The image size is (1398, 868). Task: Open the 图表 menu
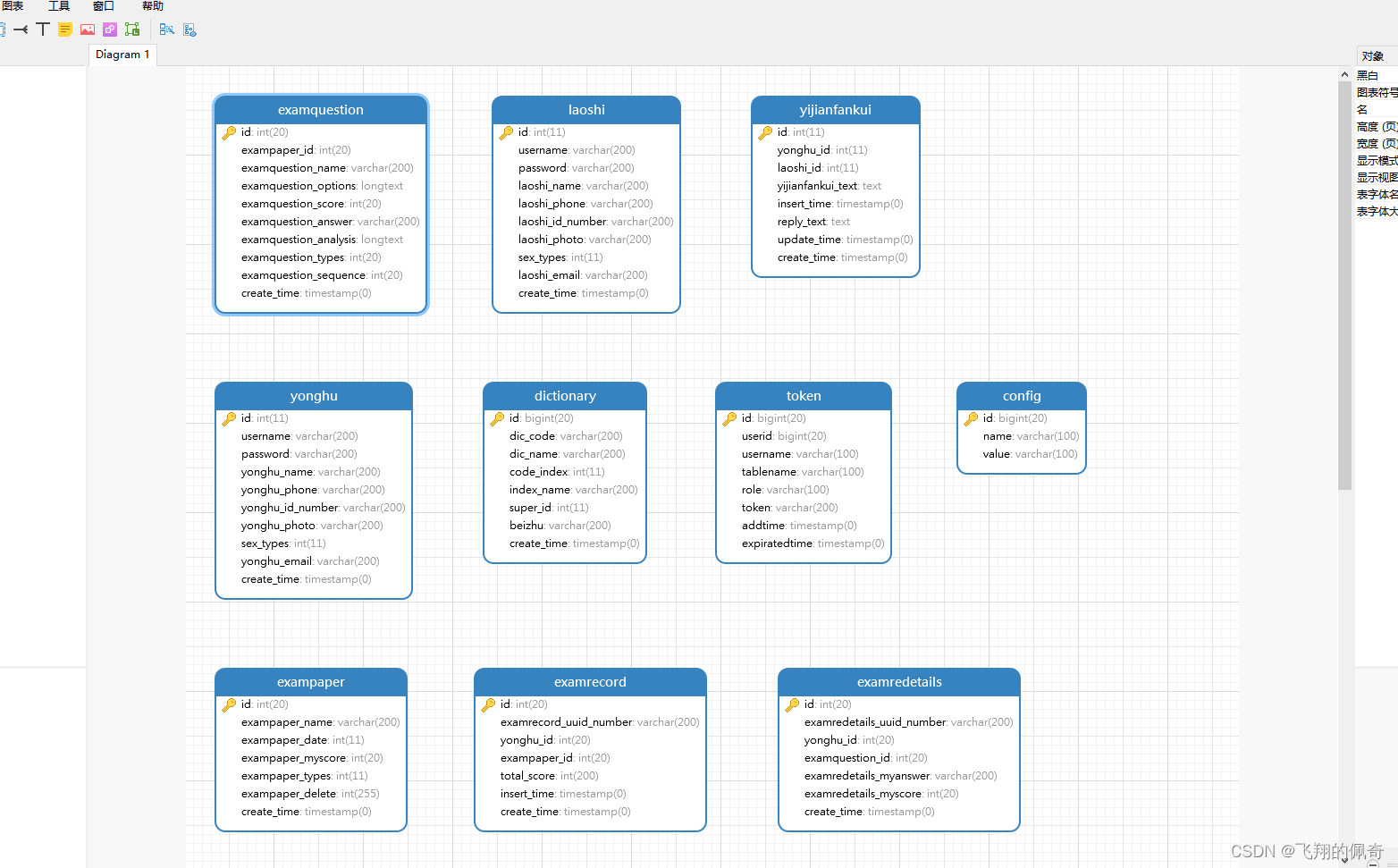[x=13, y=6]
